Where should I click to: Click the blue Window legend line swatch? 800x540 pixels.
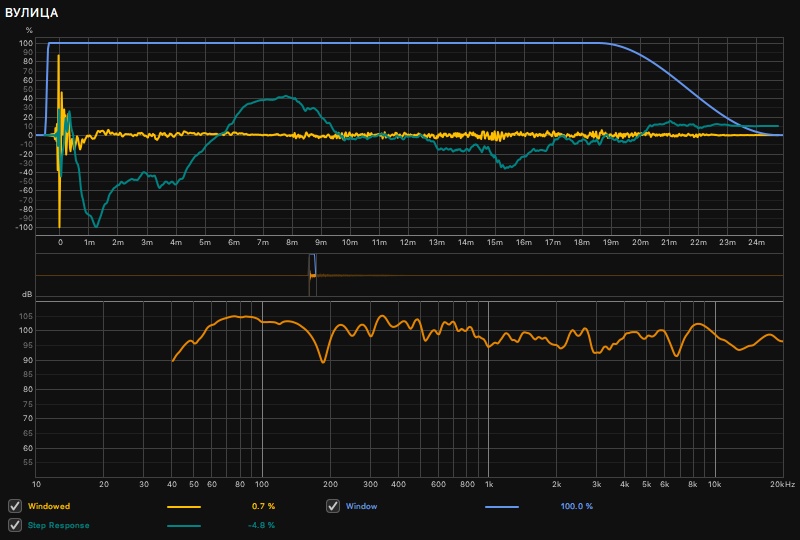(502, 507)
